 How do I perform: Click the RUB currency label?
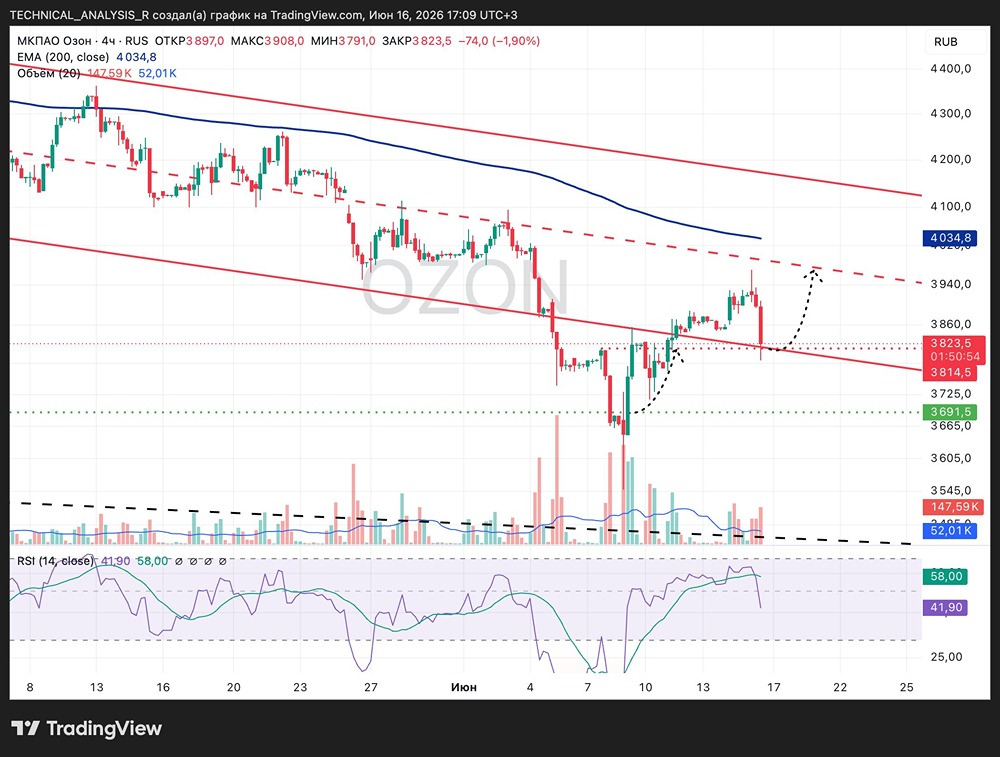[946, 42]
